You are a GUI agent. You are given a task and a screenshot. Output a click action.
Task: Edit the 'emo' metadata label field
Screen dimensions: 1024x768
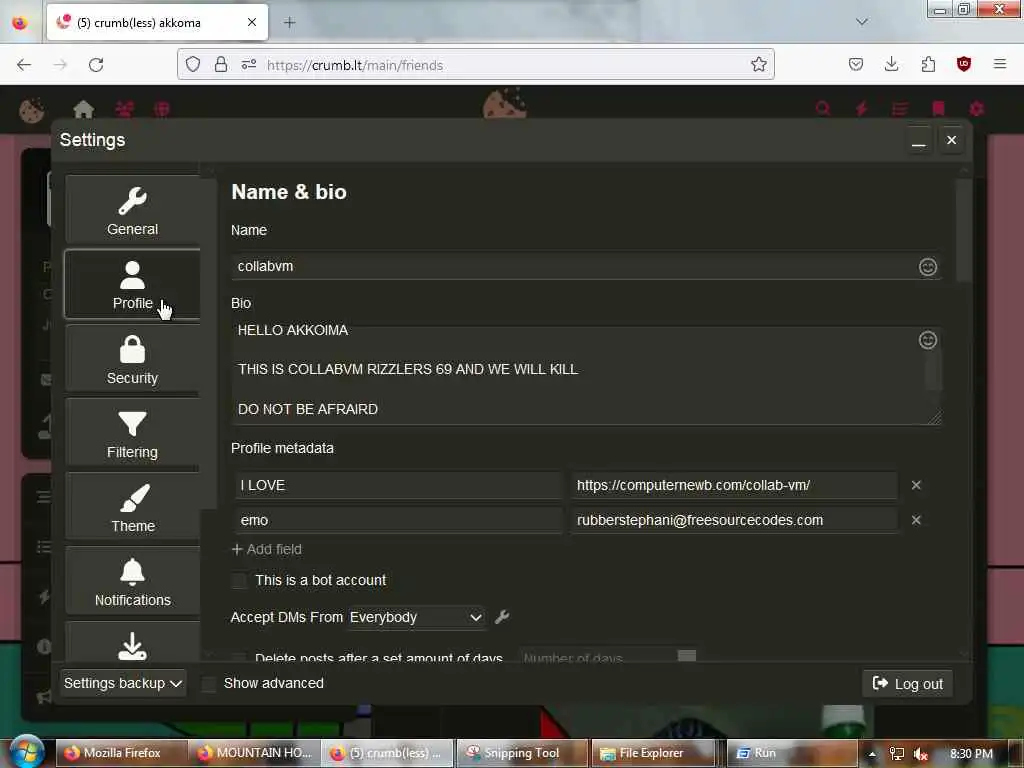[398, 520]
